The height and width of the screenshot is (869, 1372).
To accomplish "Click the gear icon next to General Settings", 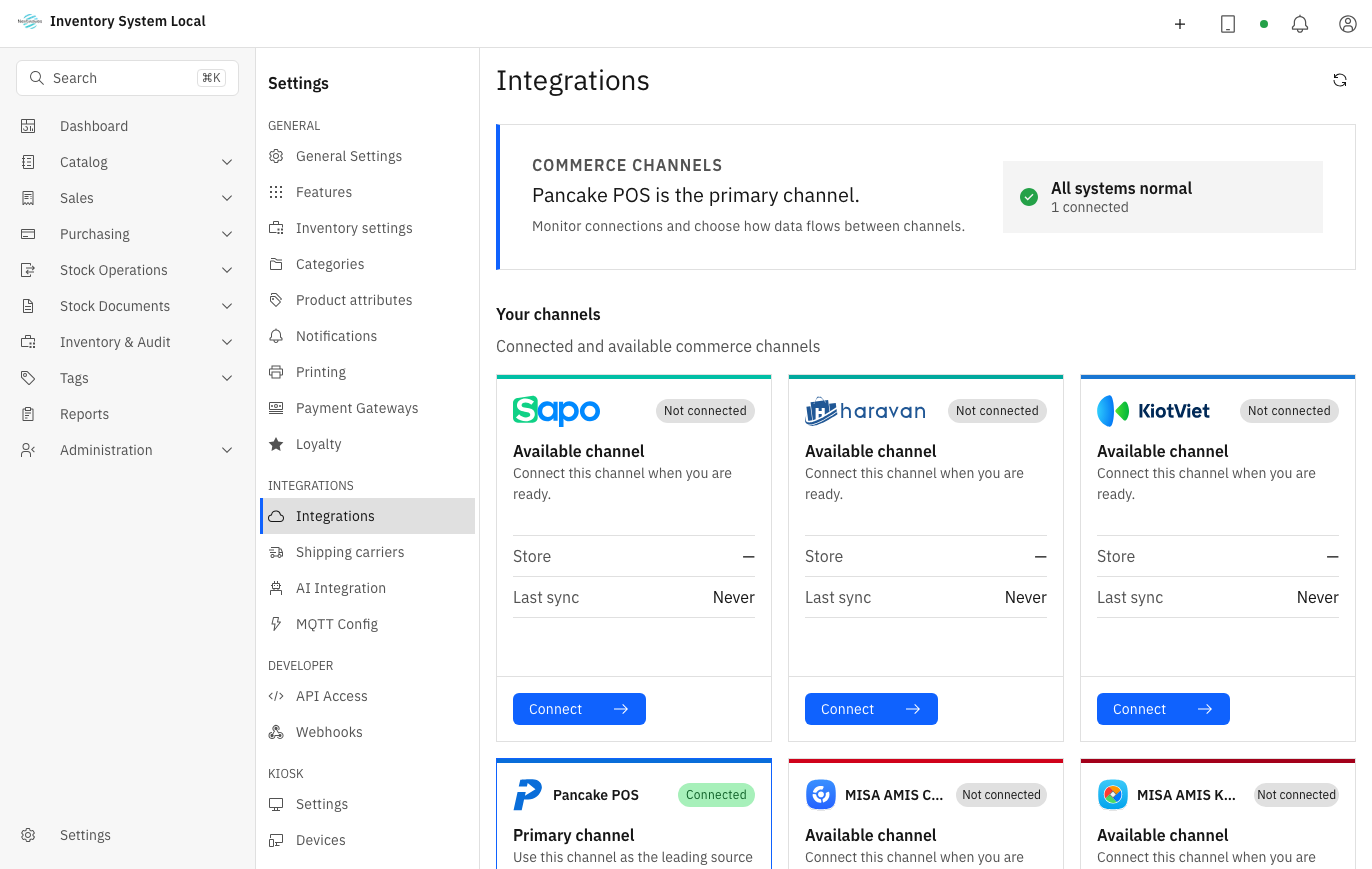I will (x=276, y=156).
